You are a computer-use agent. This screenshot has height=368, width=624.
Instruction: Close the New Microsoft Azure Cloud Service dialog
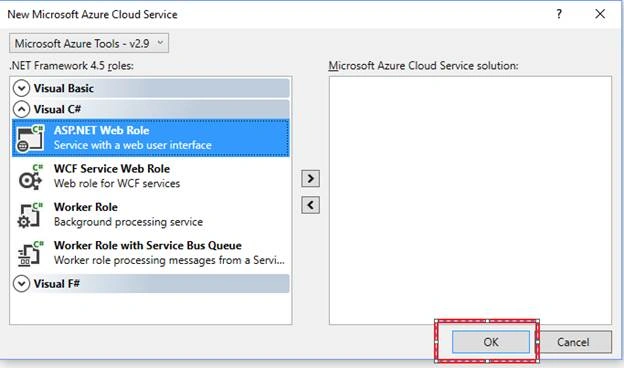click(x=600, y=14)
